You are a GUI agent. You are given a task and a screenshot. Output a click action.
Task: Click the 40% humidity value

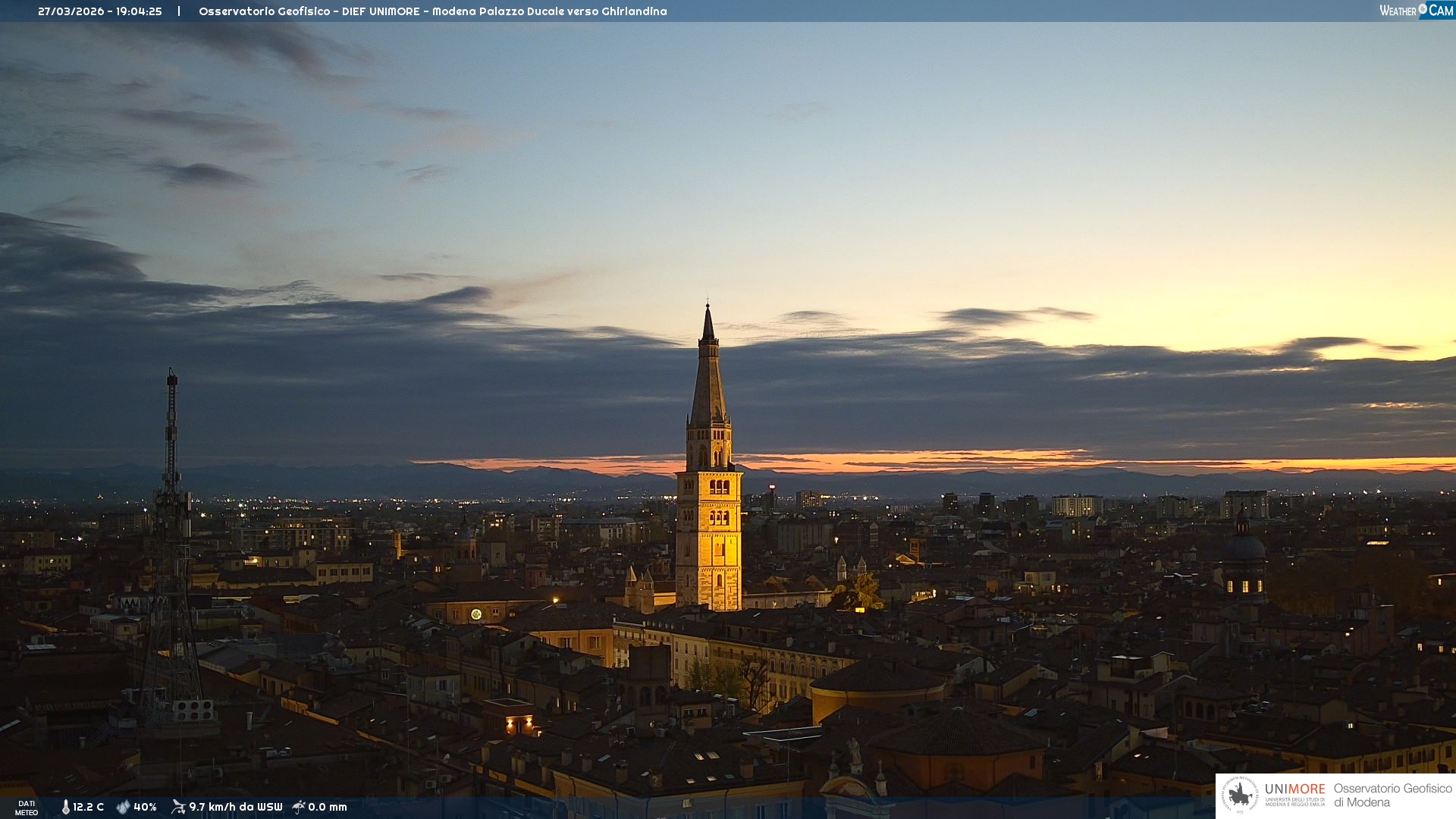click(x=145, y=807)
